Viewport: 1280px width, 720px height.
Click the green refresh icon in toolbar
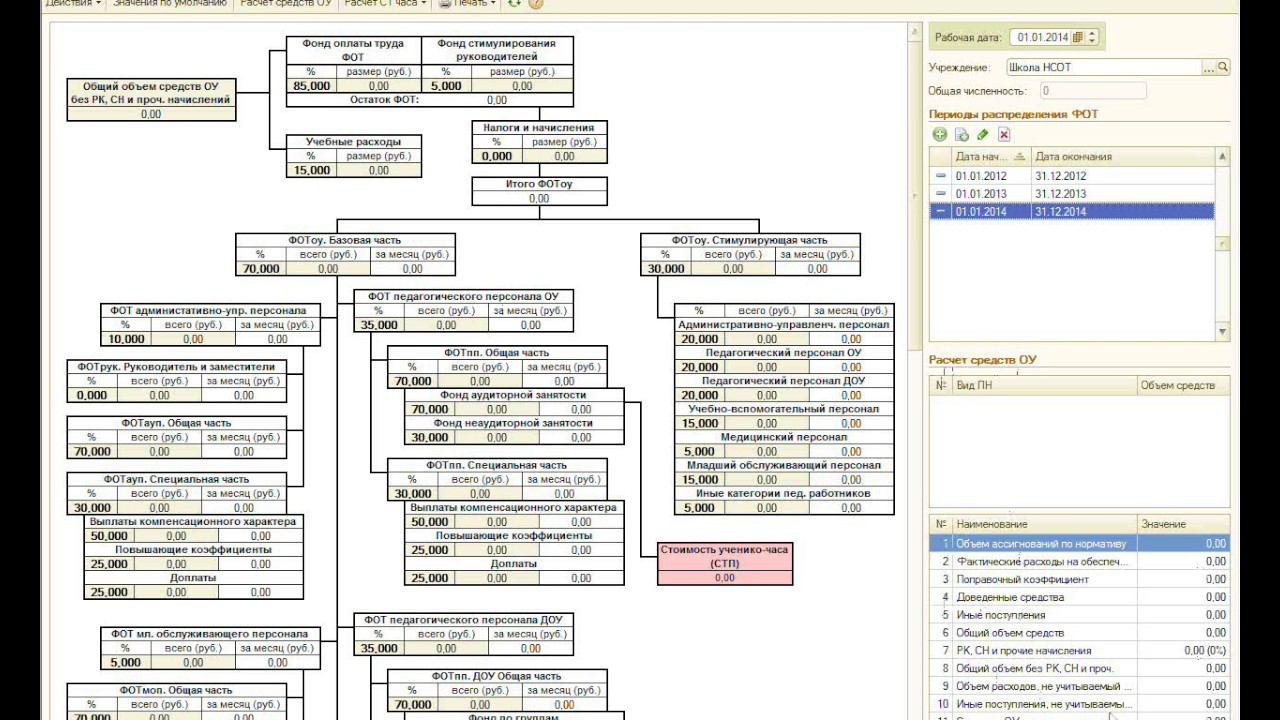(514, 3)
